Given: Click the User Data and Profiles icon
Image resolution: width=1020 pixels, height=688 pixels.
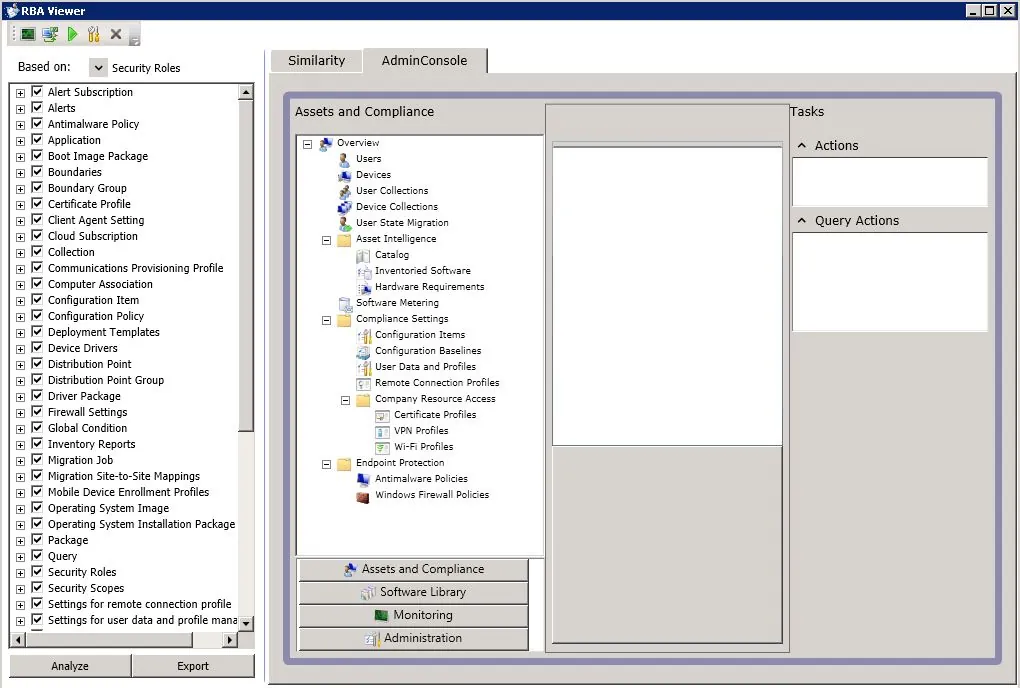Looking at the screenshot, I should pos(363,367).
